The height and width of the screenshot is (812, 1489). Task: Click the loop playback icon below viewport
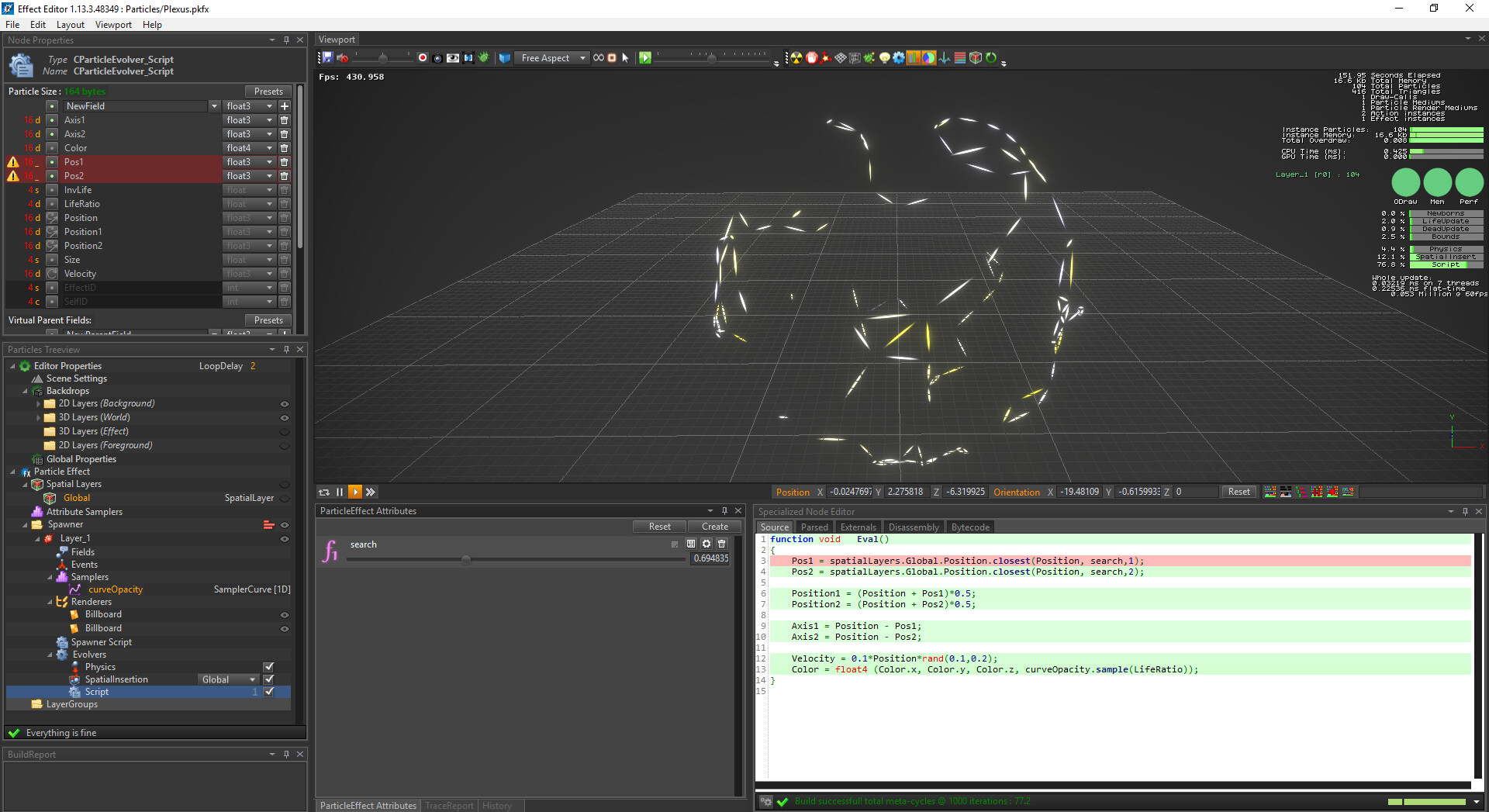pos(324,492)
